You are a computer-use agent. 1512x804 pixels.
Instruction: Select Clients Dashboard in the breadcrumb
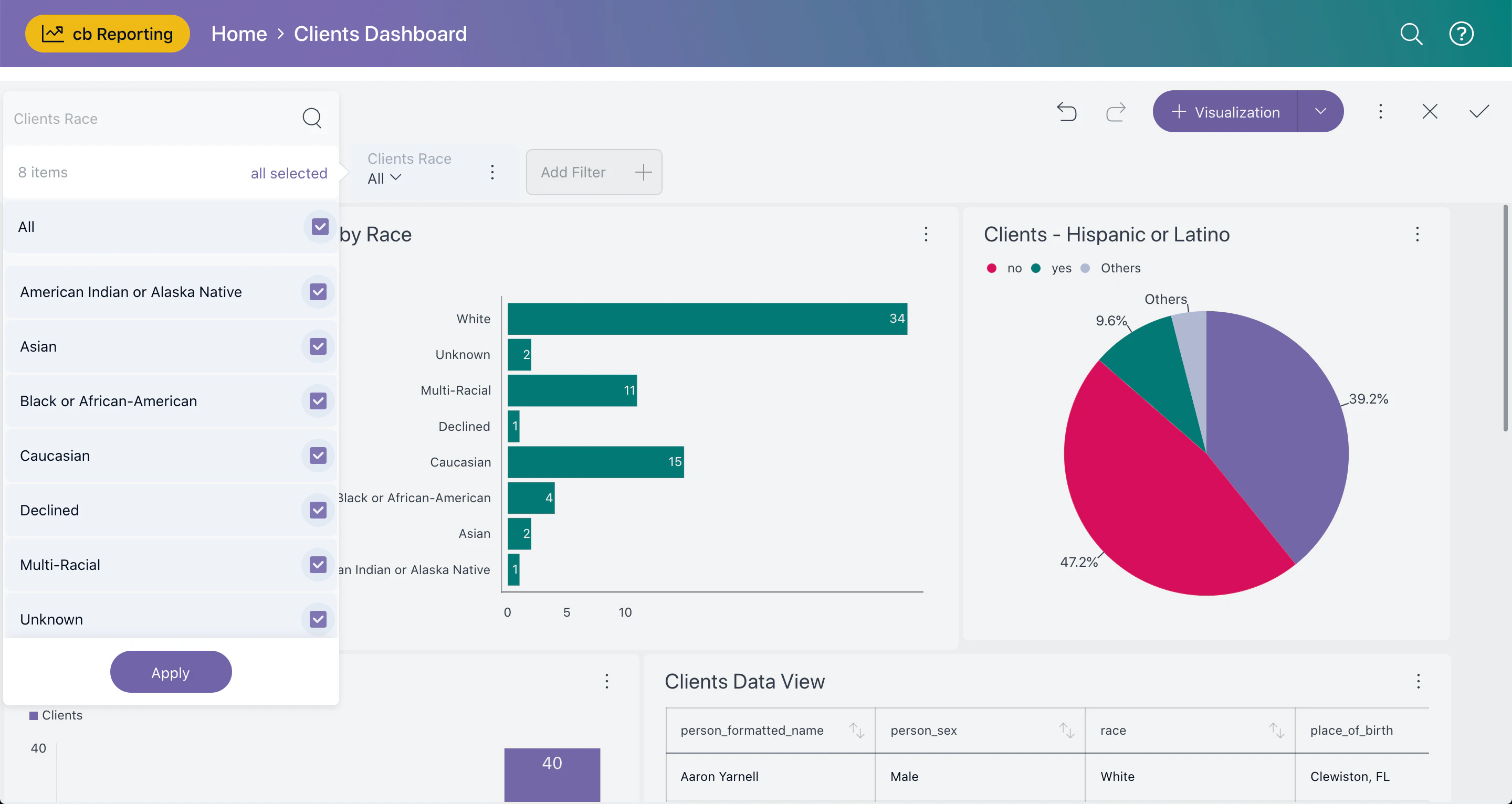[x=380, y=34]
